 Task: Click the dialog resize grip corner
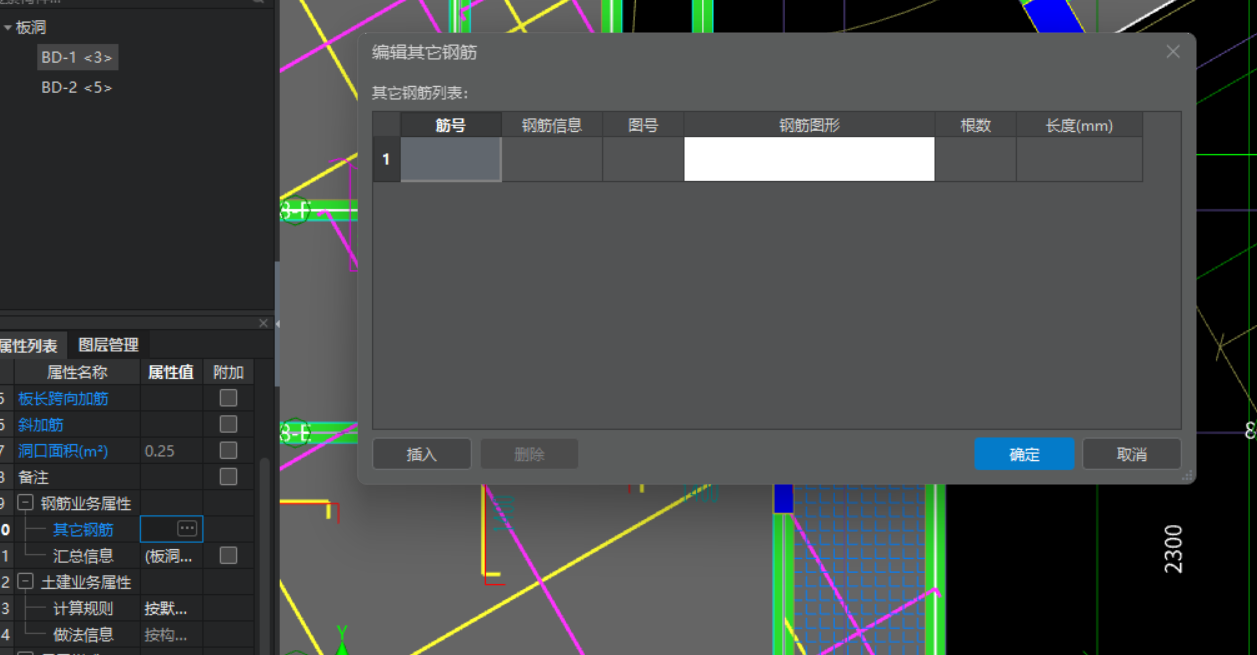1188,476
